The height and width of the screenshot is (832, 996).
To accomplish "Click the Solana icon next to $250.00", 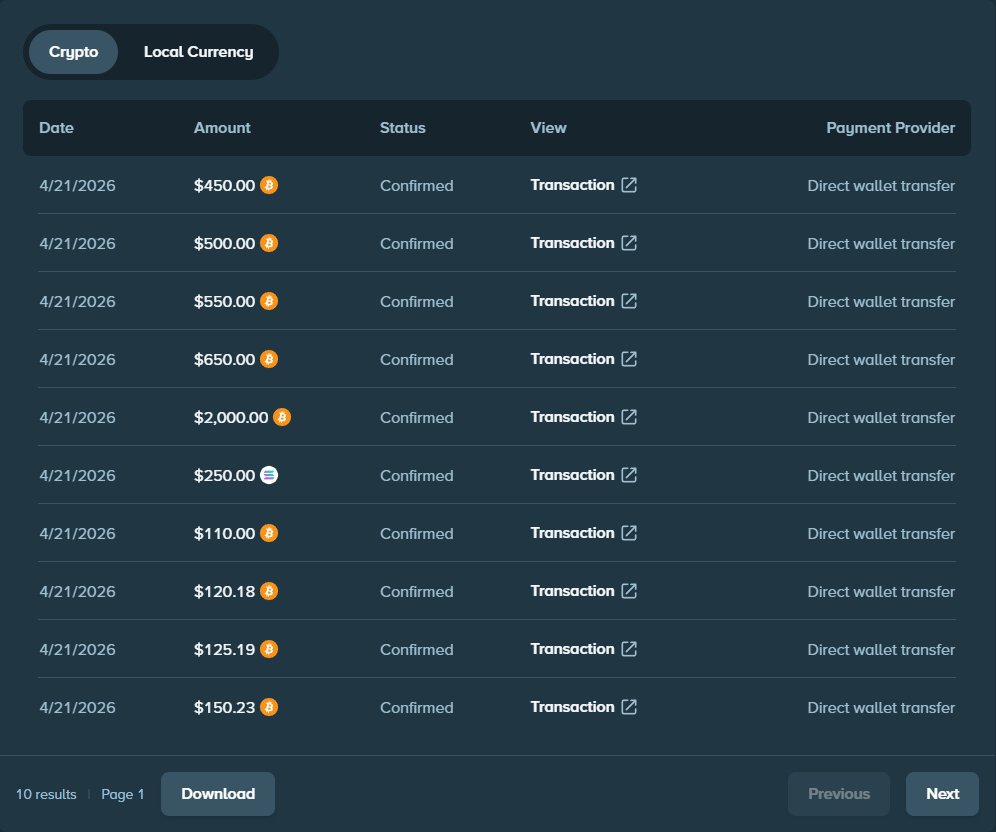I will [x=269, y=475].
